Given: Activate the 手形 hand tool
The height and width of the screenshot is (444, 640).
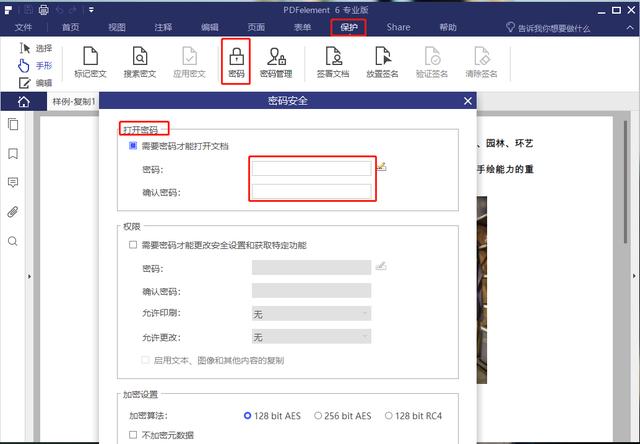Looking at the screenshot, I should click(x=36, y=65).
